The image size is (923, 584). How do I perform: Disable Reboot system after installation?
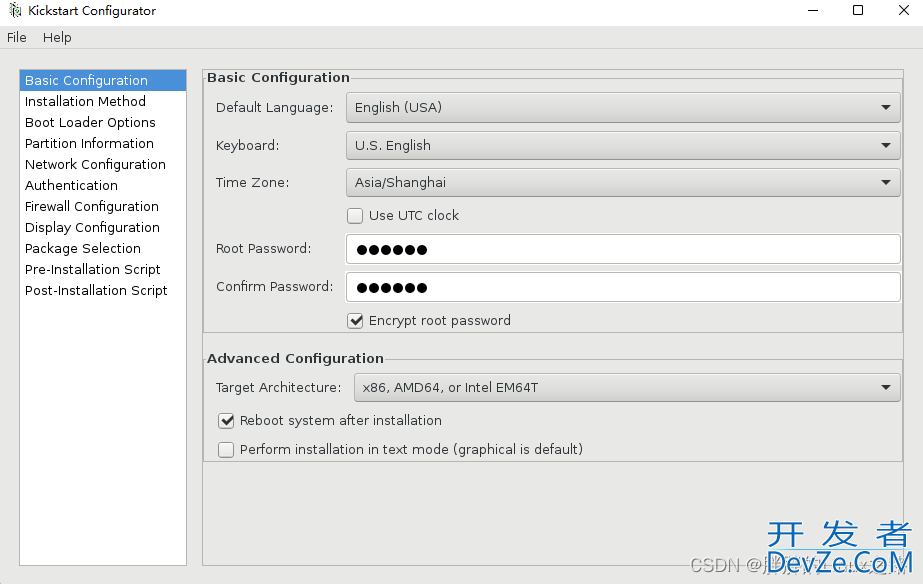pyautogui.click(x=226, y=421)
